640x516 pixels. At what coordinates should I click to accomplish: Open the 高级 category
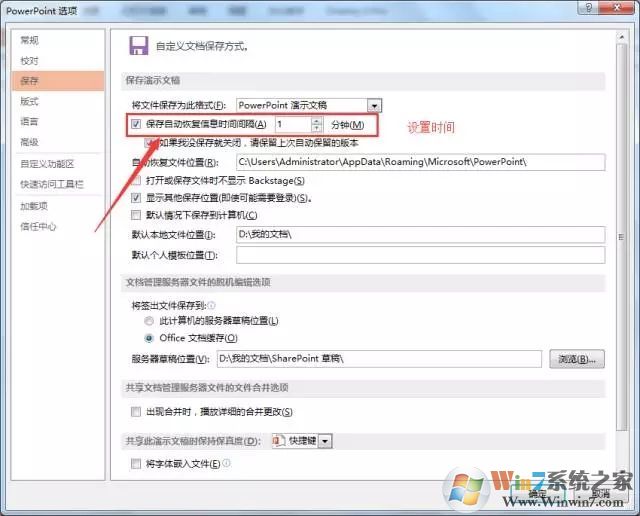[29, 142]
